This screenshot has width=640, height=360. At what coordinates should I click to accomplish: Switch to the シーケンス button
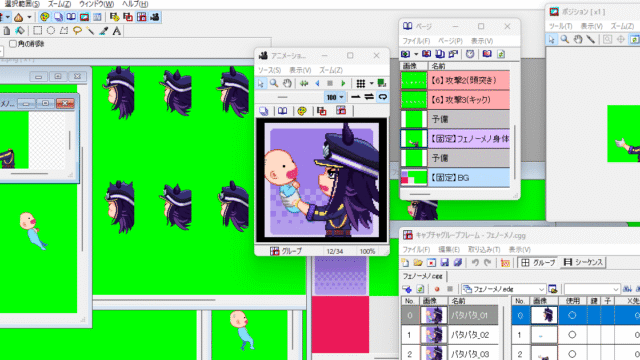click(583, 262)
